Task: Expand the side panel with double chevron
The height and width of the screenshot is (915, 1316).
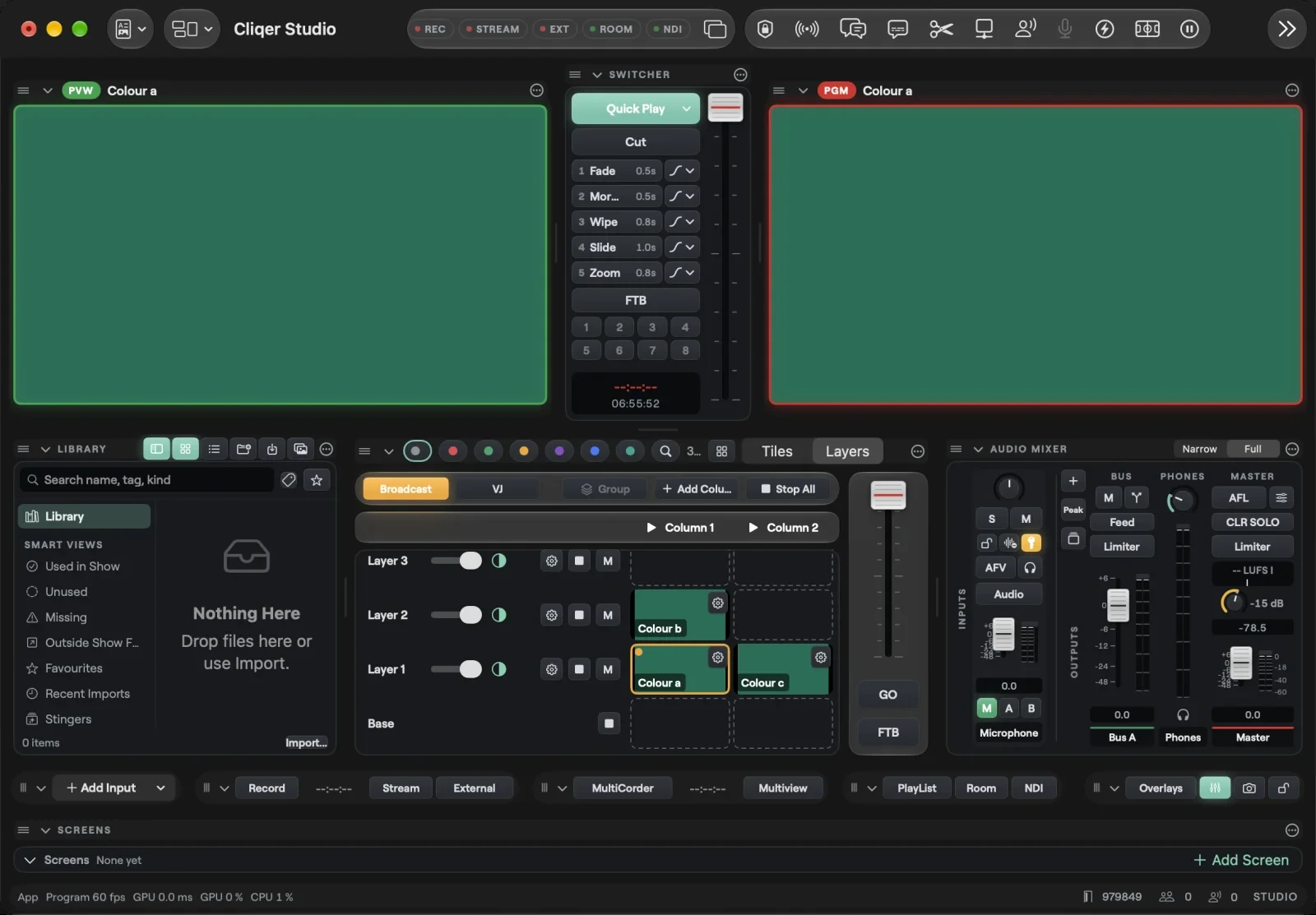Action: pyautogui.click(x=1287, y=30)
